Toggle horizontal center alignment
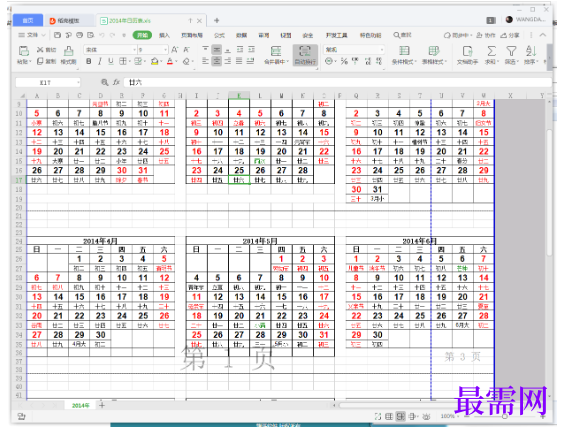Screen dimensions: 566x432 click(x=216, y=61)
